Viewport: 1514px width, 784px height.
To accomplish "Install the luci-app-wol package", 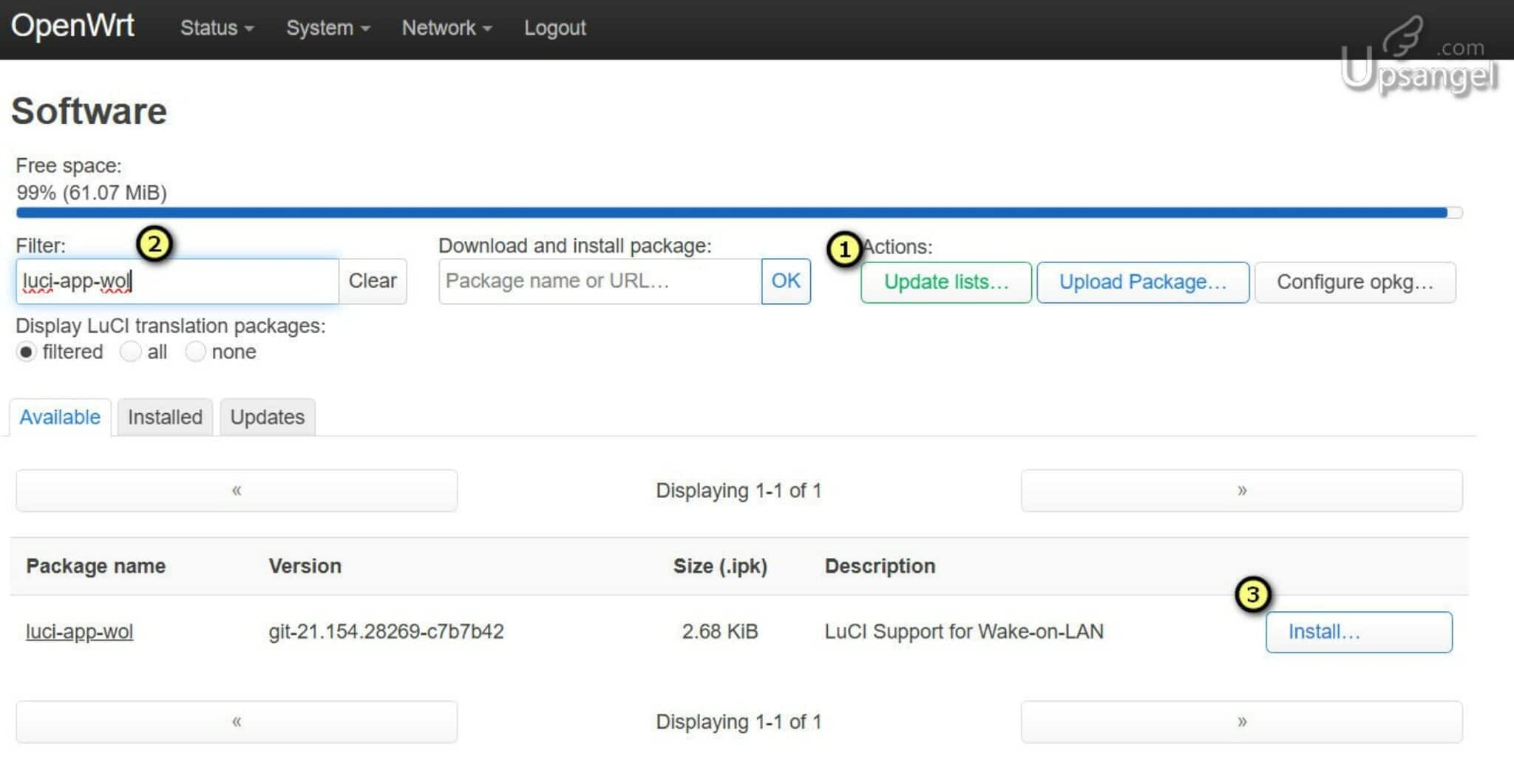I will (x=1359, y=632).
